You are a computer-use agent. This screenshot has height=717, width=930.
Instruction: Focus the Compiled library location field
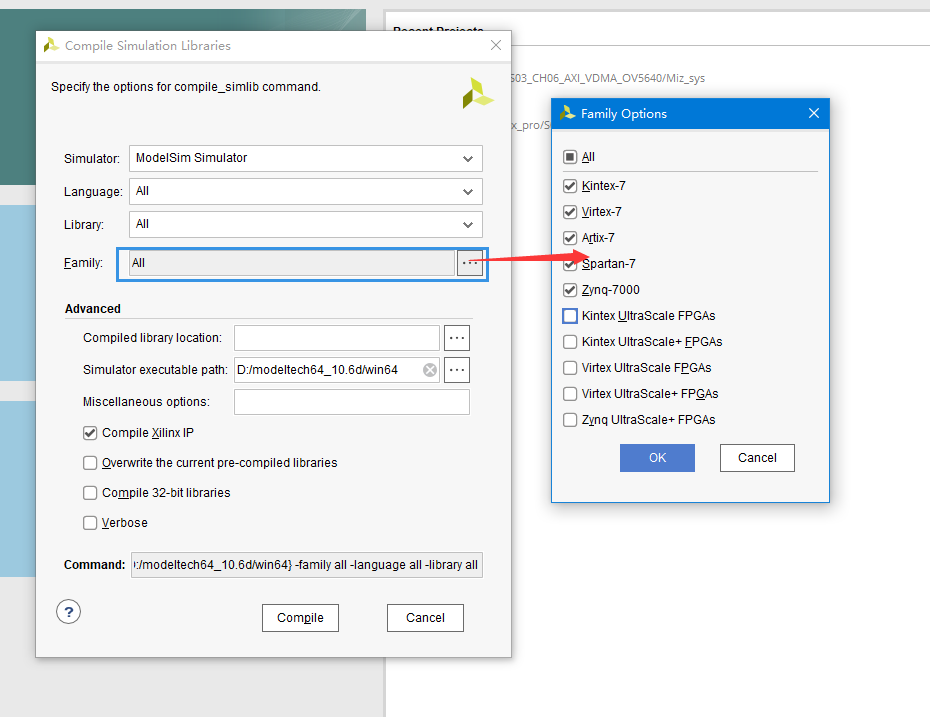click(x=337, y=338)
